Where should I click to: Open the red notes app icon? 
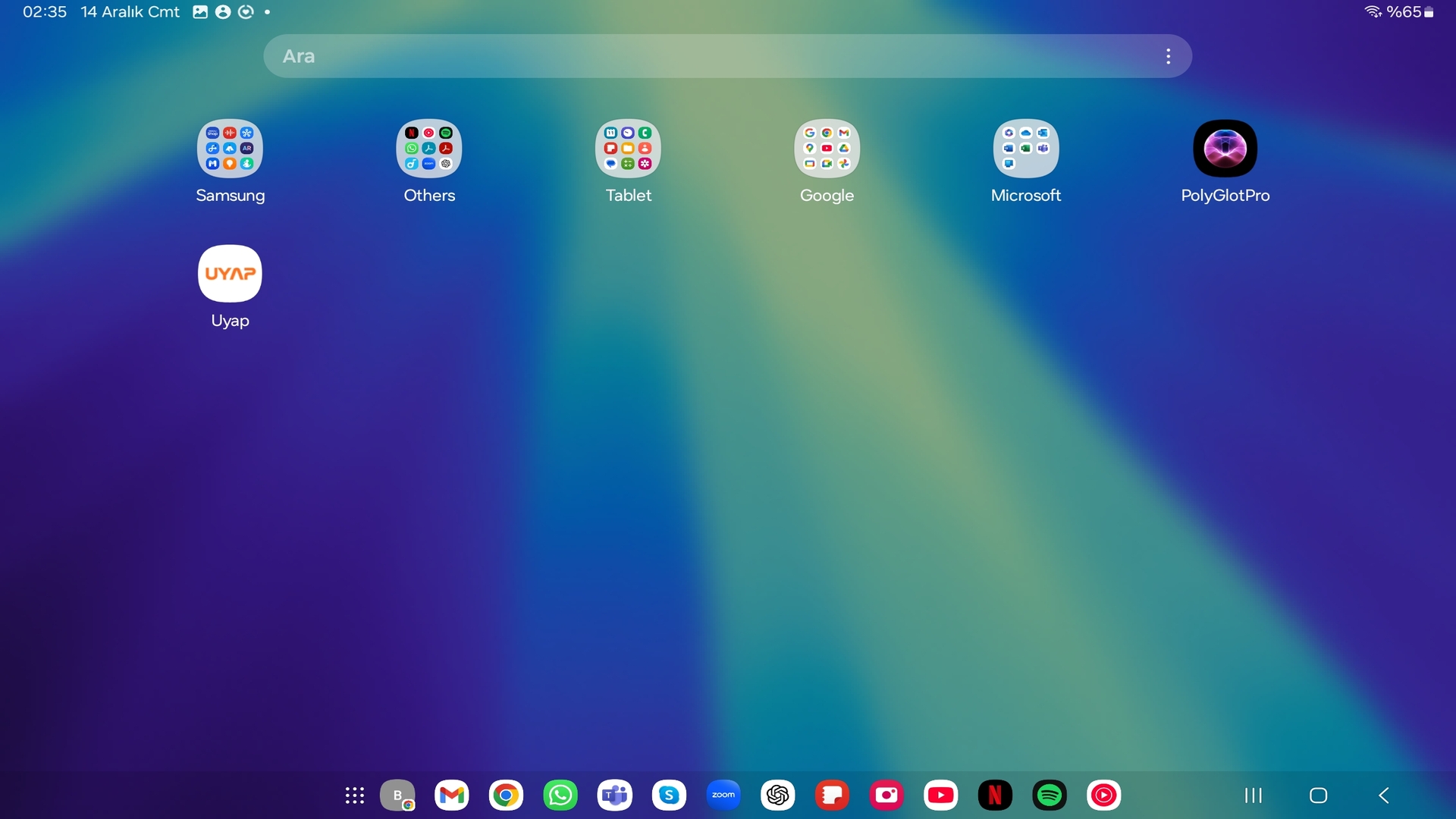pyautogui.click(x=832, y=795)
